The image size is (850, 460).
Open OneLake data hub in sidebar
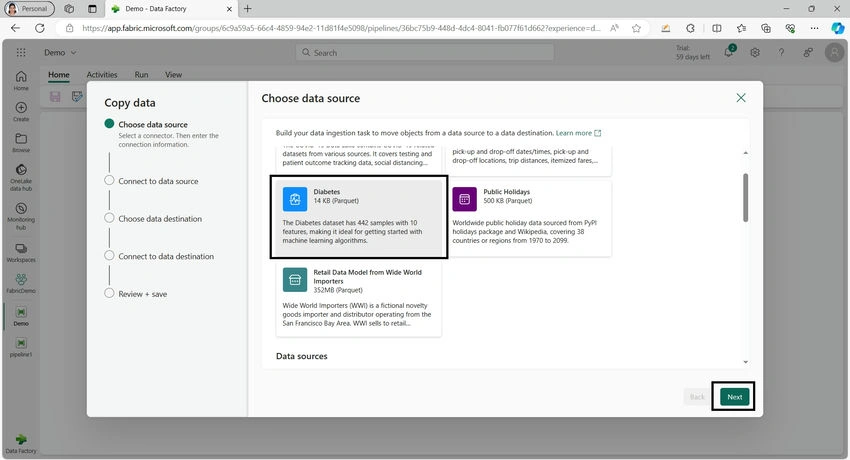[21, 177]
